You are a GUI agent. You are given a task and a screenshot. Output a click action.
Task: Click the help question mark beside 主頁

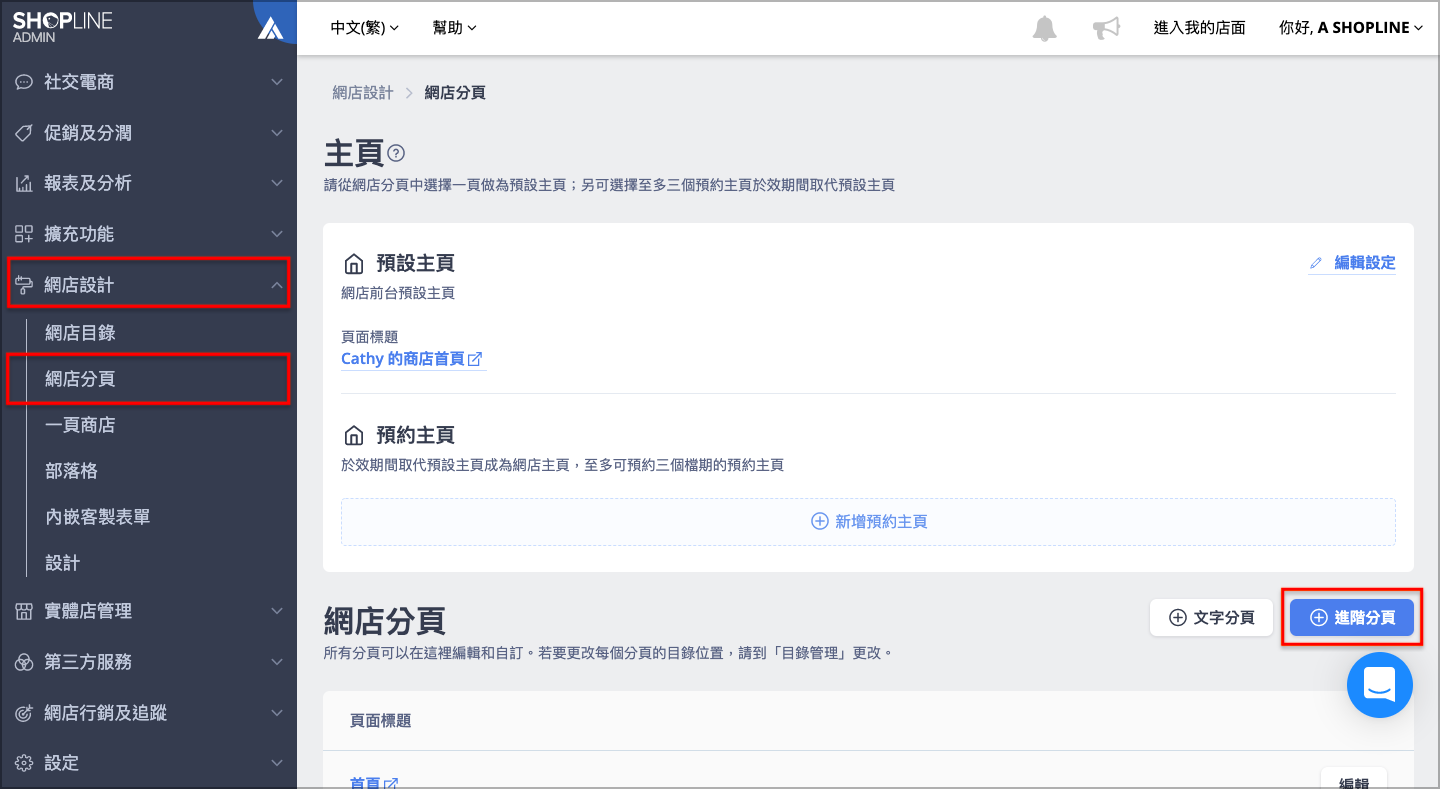click(x=396, y=153)
